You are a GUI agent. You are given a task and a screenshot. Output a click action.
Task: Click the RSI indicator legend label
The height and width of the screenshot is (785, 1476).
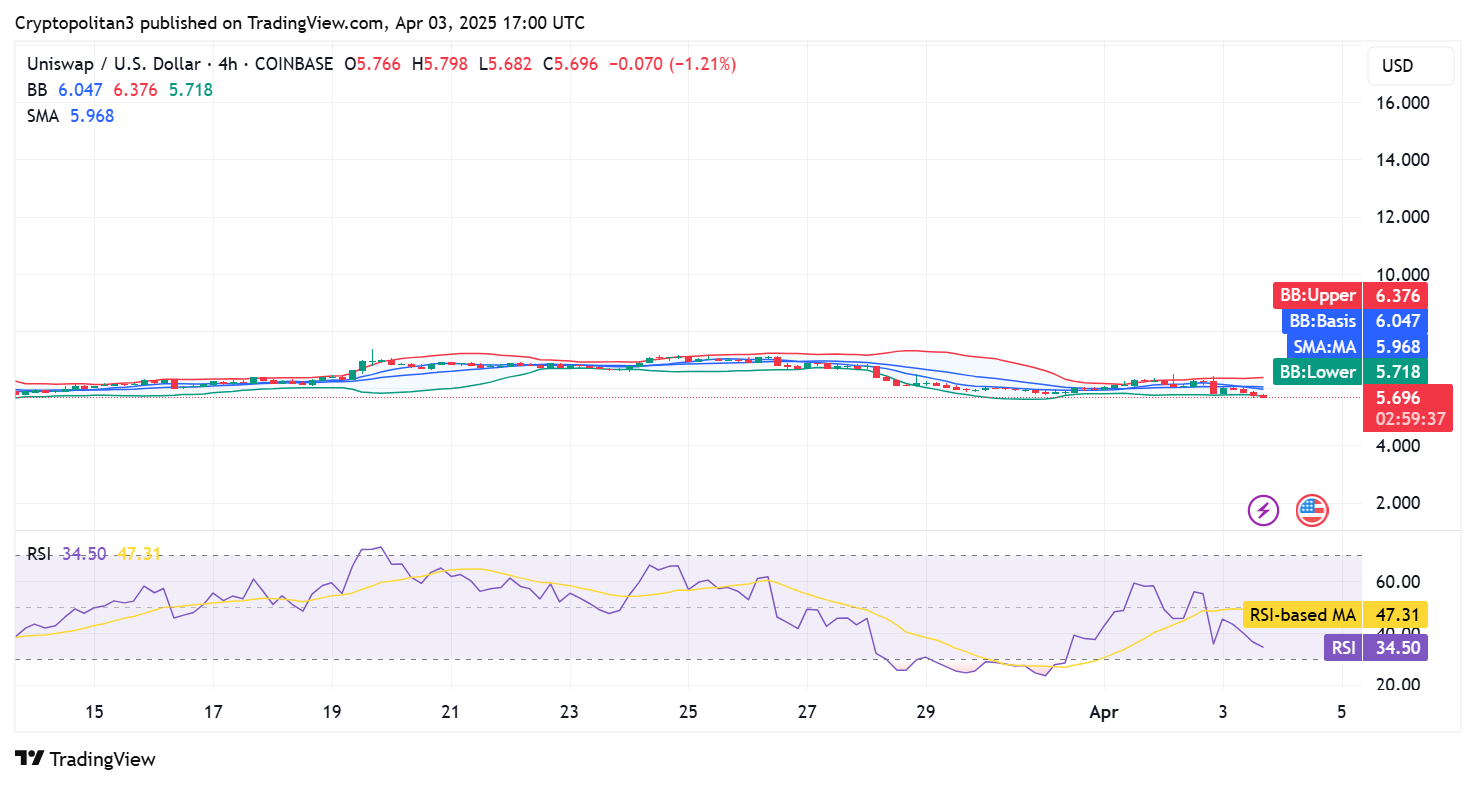click(x=39, y=554)
